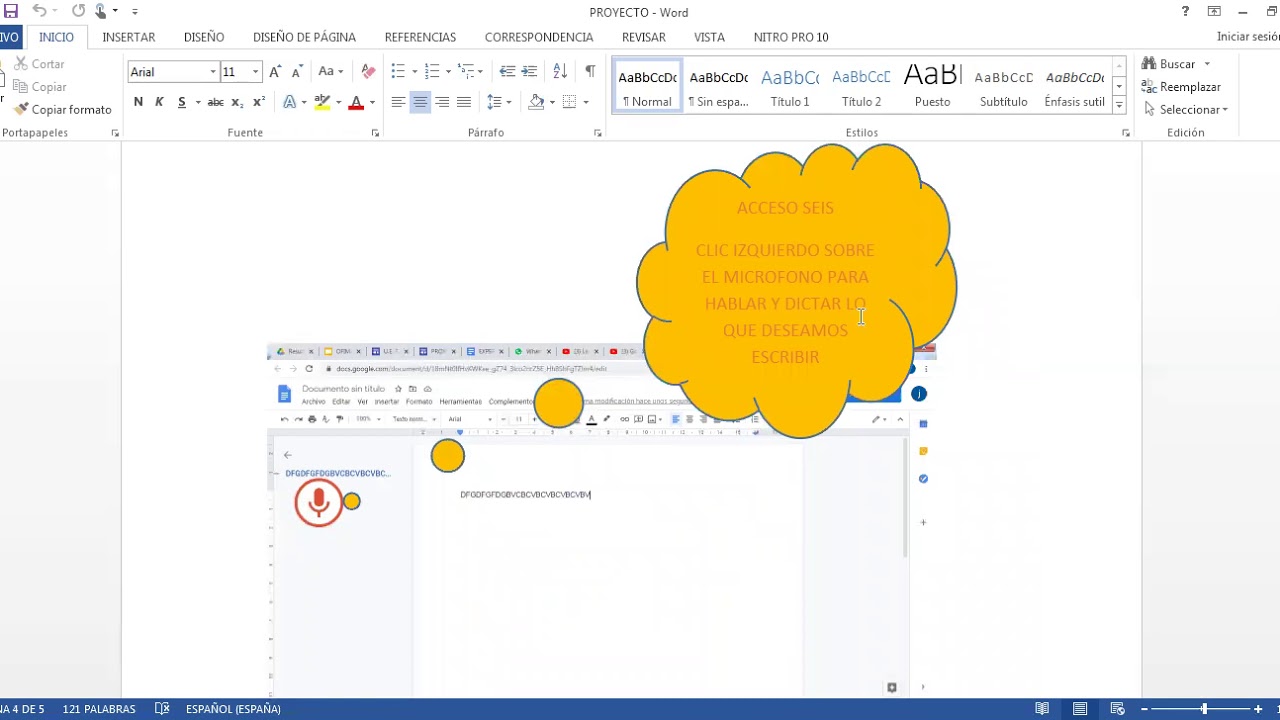Apply the Normal style
The width and height of the screenshot is (1280, 720).
point(647,87)
